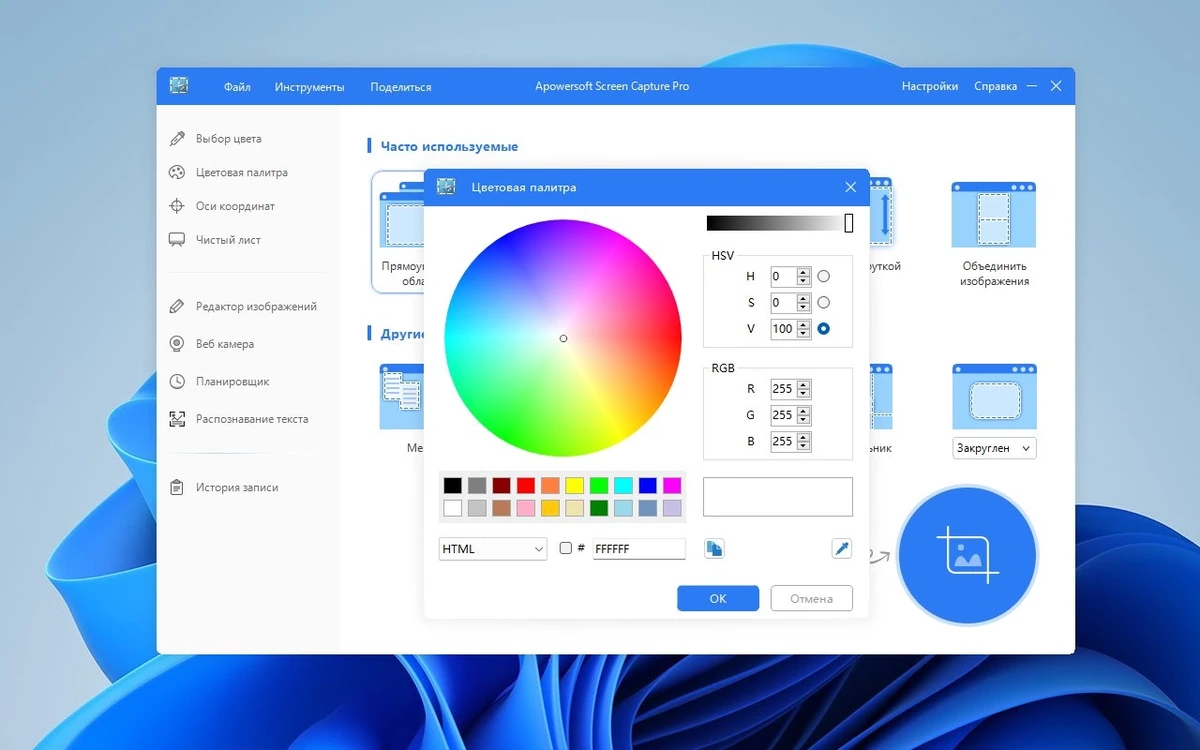Pick the dark green color swatch
Screen dimensions: 1200x750
coord(599,508)
